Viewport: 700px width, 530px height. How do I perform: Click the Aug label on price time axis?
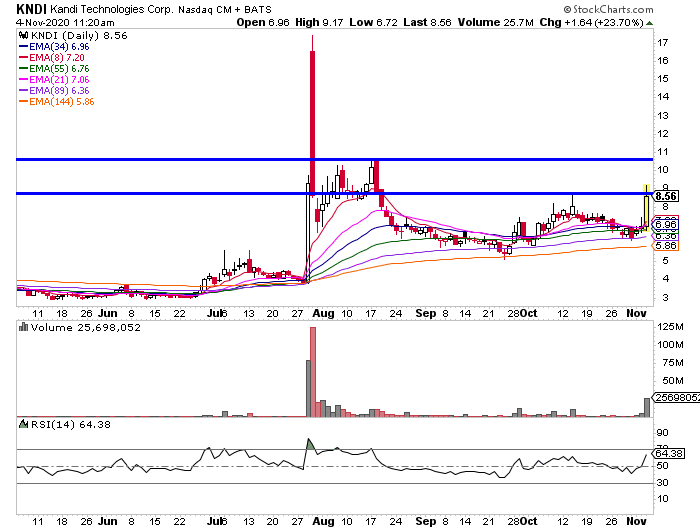(323, 313)
